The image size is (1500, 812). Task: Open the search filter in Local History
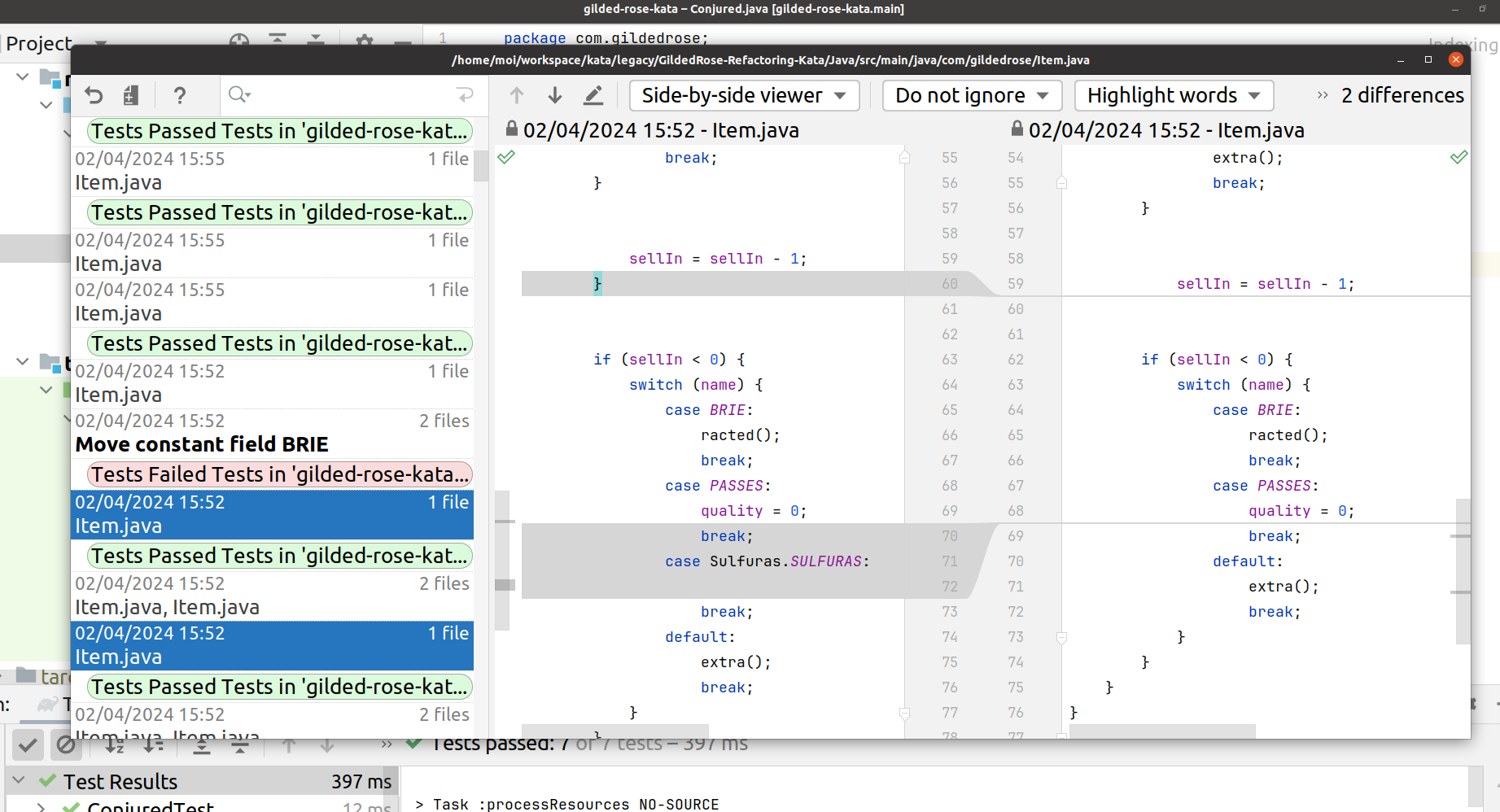238,95
